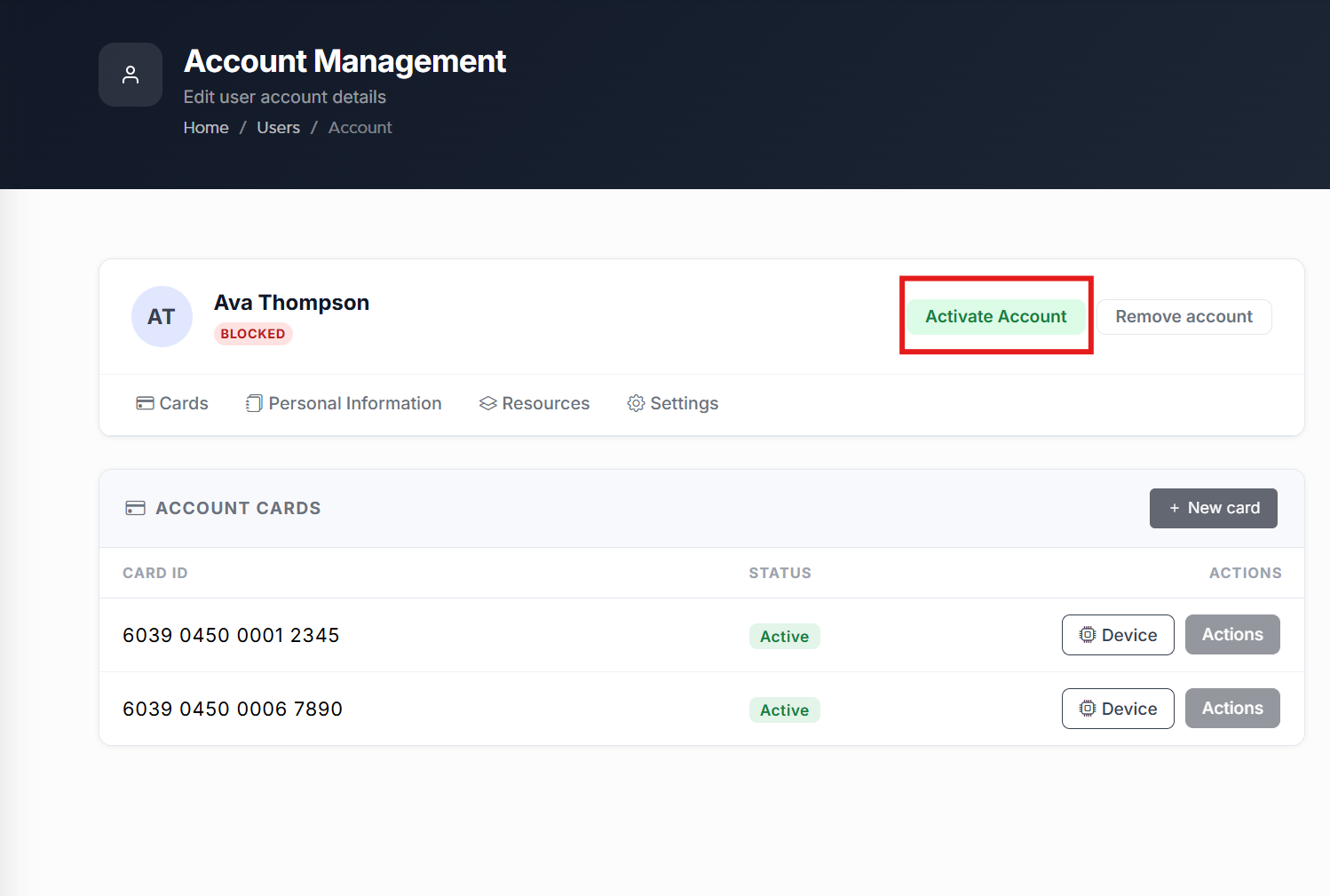The image size is (1330, 896).
Task: Open the Resources tab
Action: [534, 403]
